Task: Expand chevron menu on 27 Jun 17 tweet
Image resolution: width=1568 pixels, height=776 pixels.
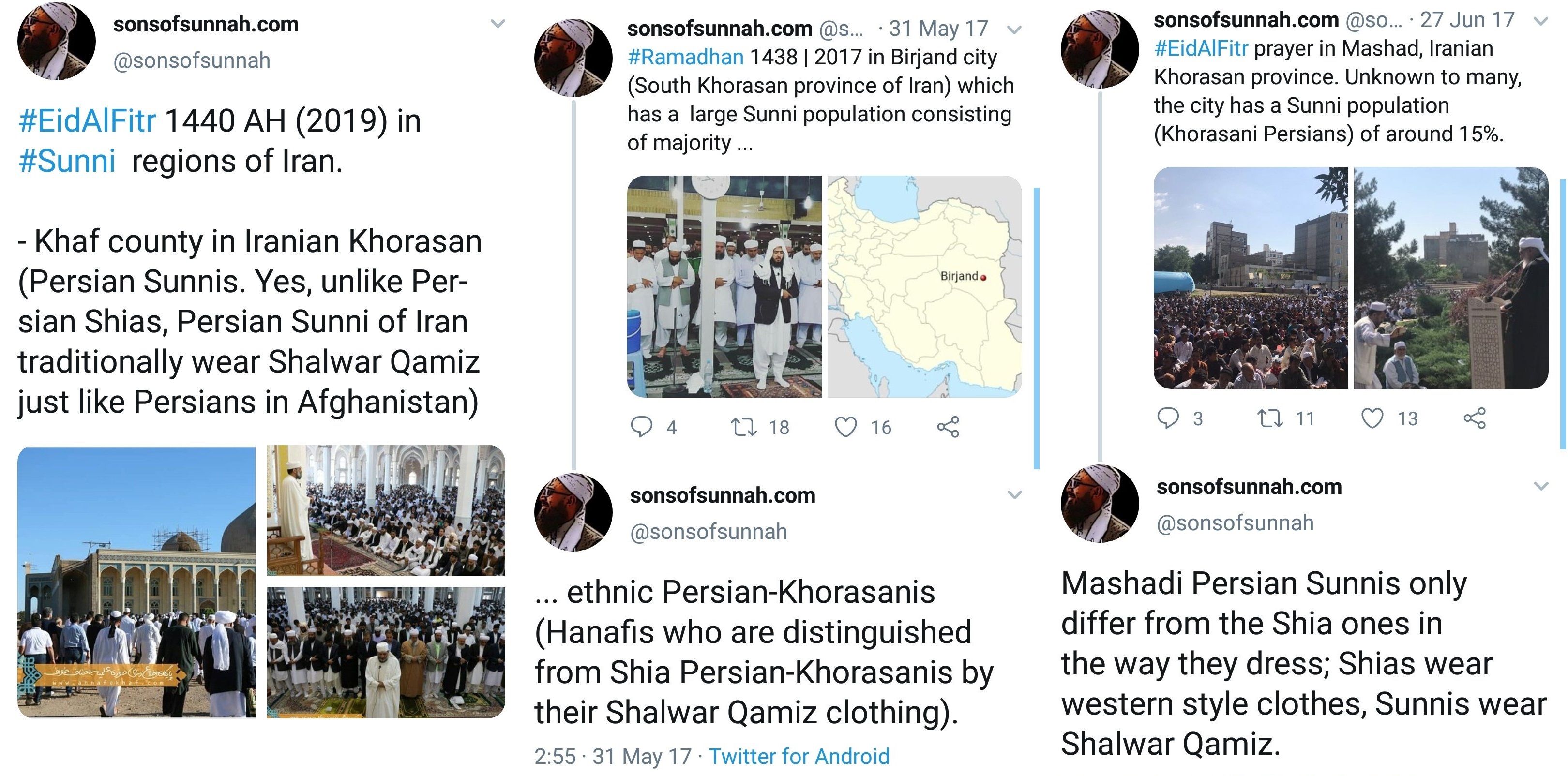Action: click(x=1540, y=21)
